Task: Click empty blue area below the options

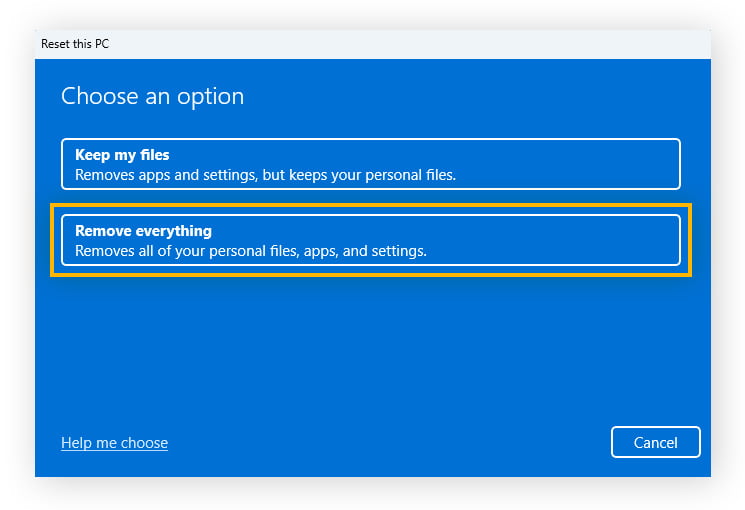Action: point(370,340)
